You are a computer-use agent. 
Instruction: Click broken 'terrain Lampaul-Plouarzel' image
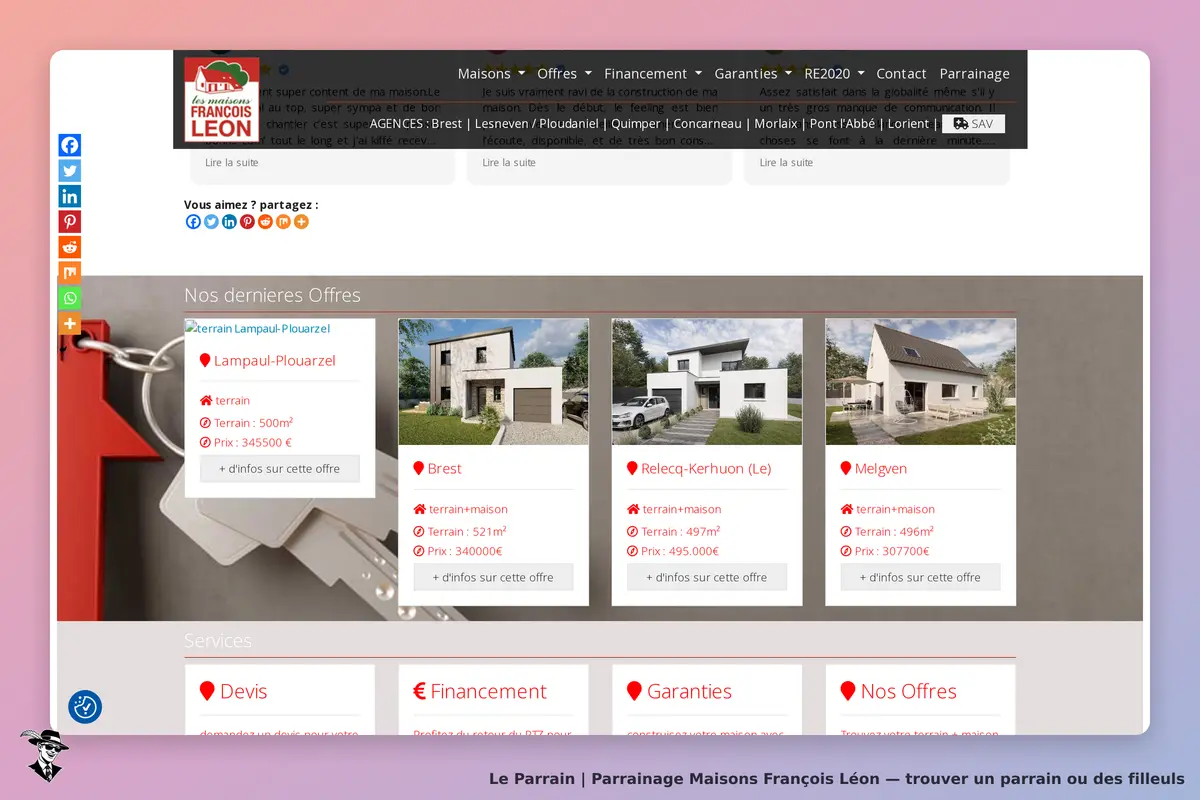pos(258,328)
